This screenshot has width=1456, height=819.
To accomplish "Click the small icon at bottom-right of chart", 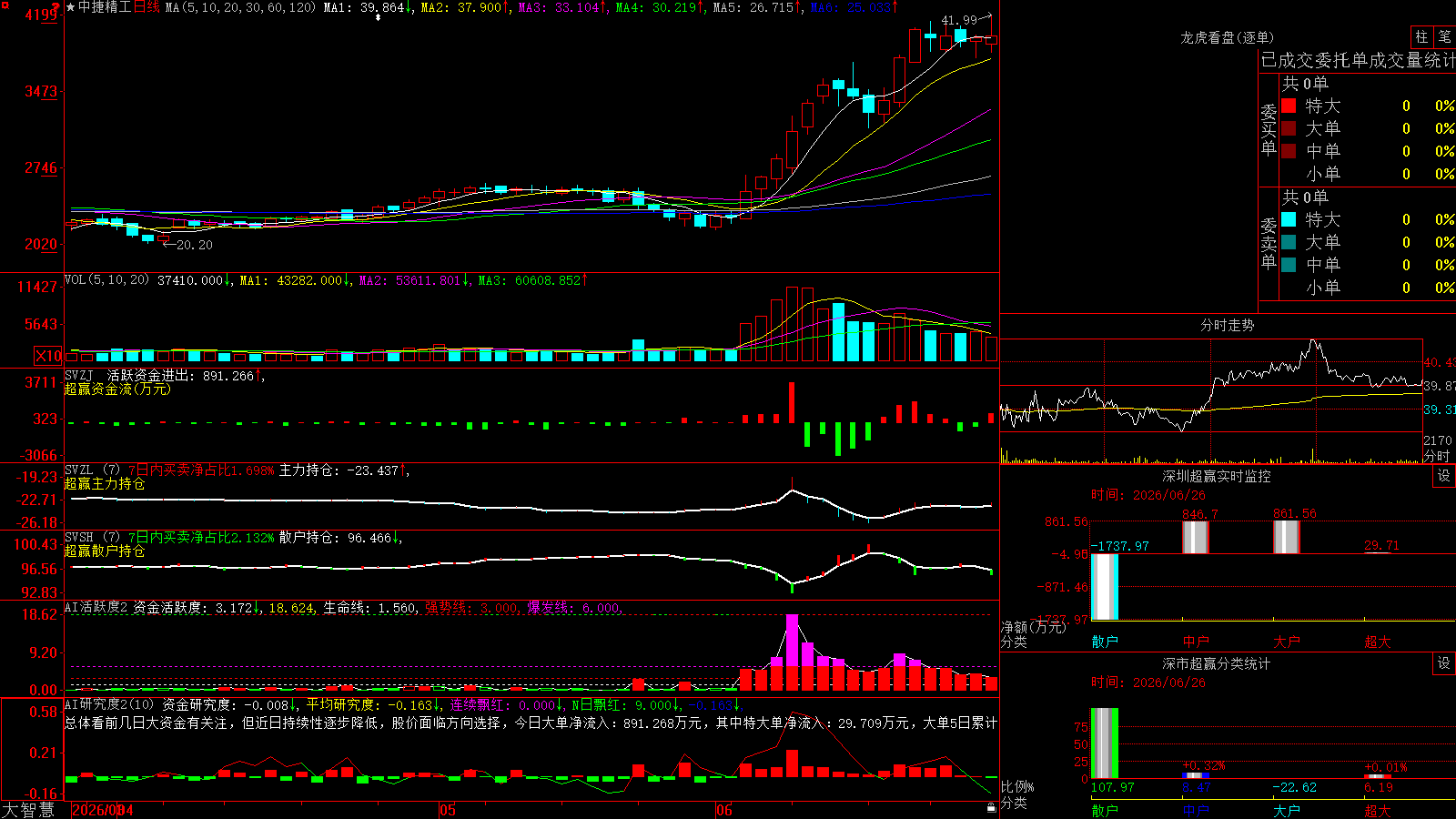I will coord(991,806).
